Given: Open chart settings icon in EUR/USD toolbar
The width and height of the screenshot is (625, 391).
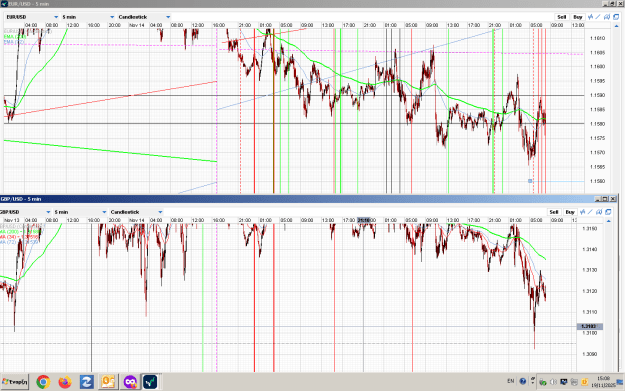Looking at the screenshot, I should coord(607,17).
